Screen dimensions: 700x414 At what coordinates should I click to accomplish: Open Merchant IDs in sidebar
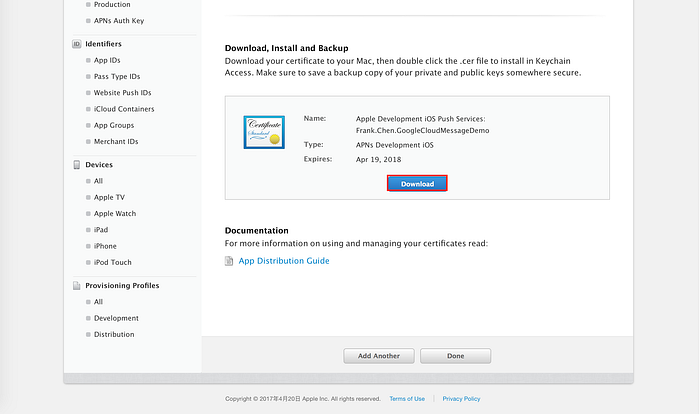point(116,142)
